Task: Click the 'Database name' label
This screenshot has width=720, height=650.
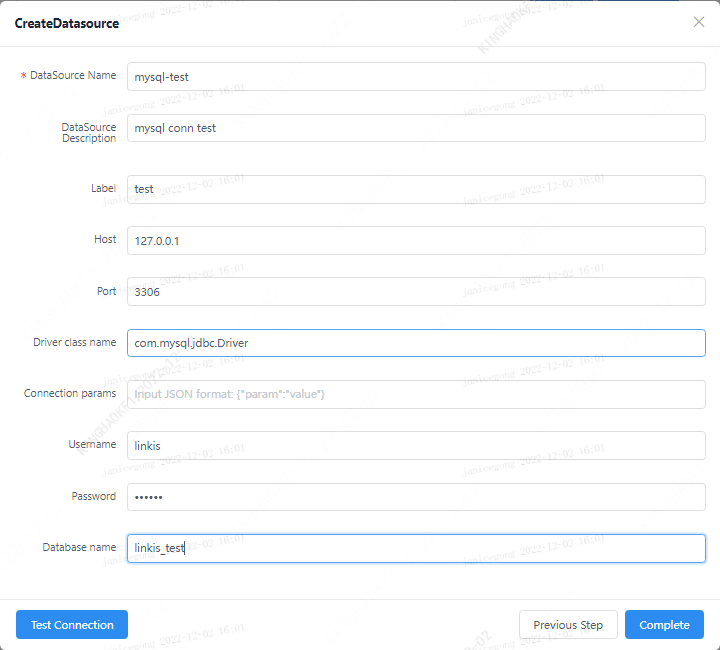Action: (x=79, y=547)
